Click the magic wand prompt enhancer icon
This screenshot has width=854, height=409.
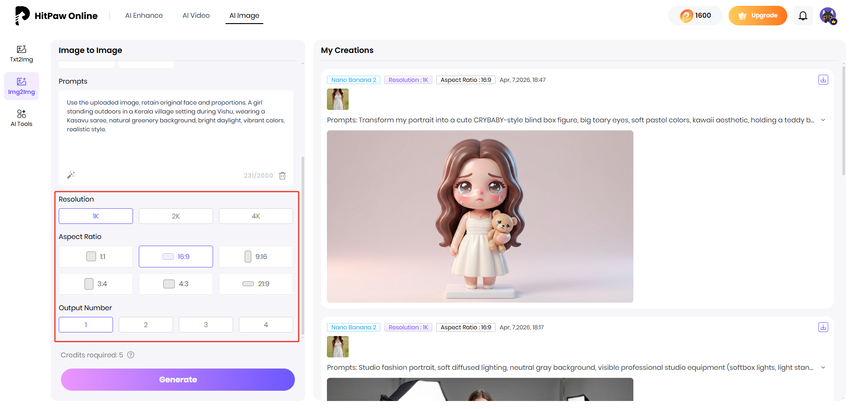click(x=71, y=175)
